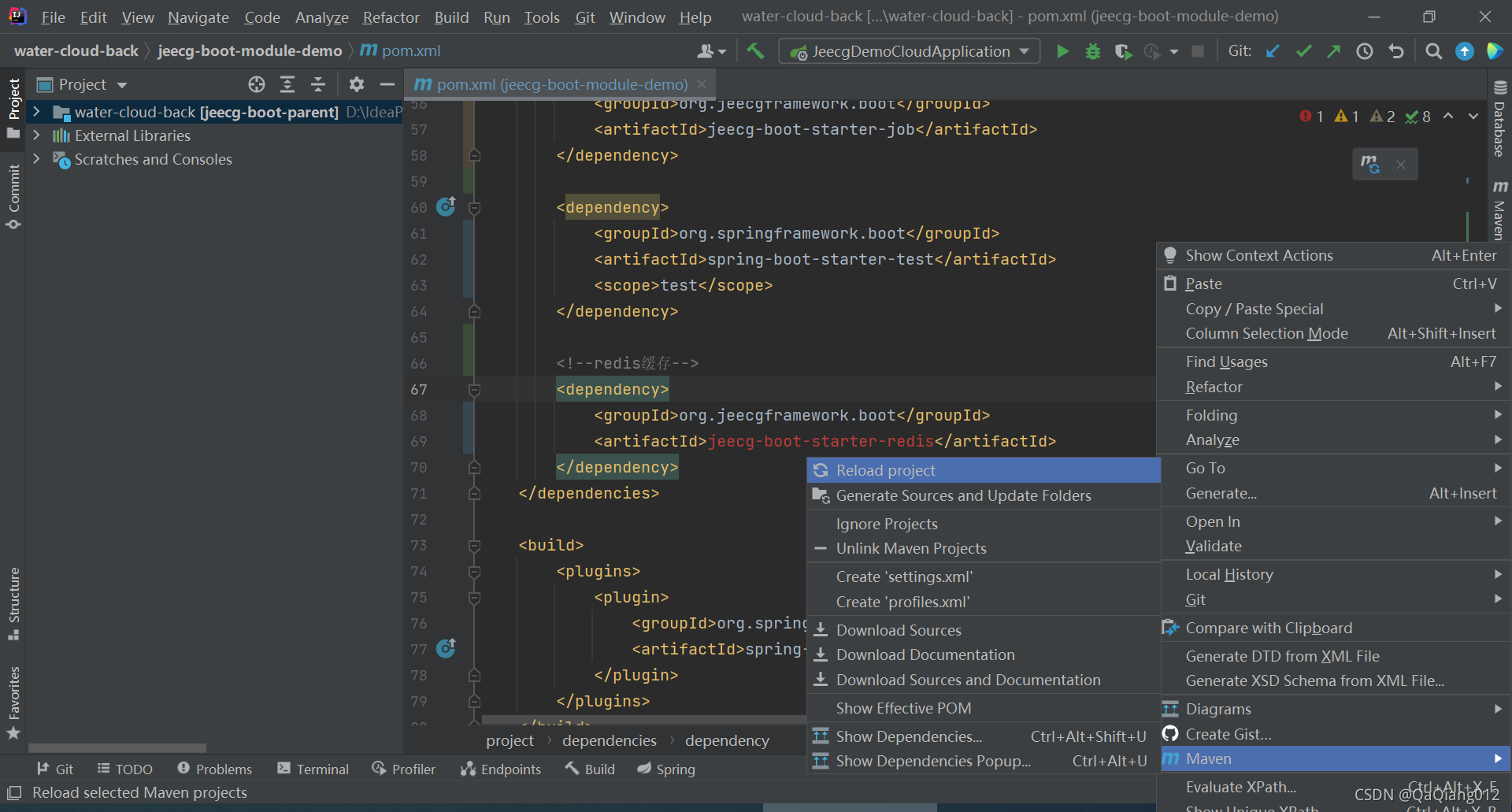
Task: Toggle fold marker at line 67
Action: [x=474, y=390]
